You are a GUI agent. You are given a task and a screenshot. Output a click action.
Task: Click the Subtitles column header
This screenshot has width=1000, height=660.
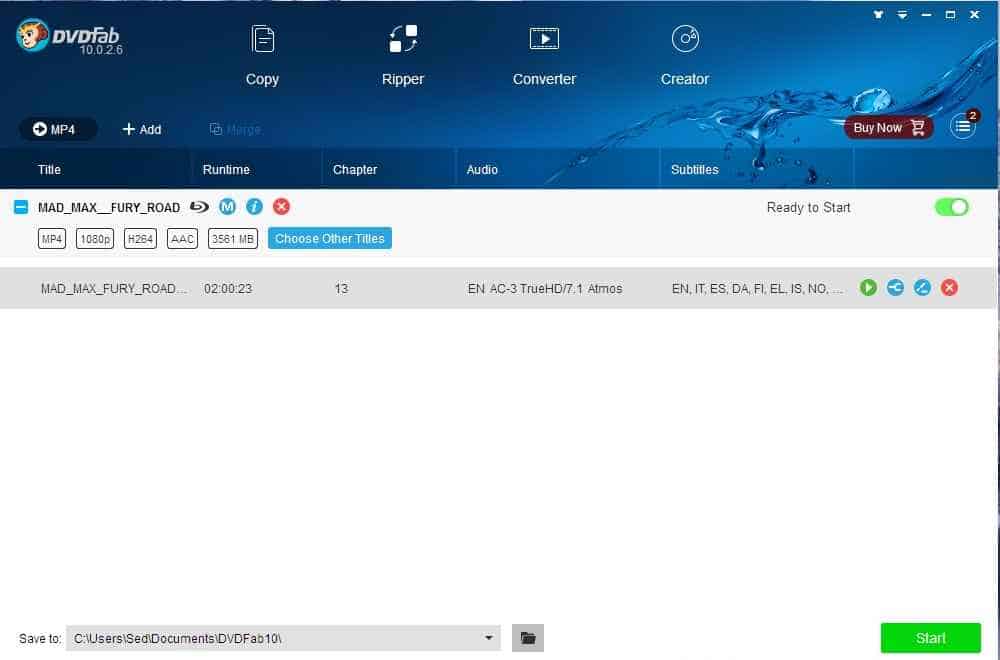pyautogui.click(x=695, y=170)
